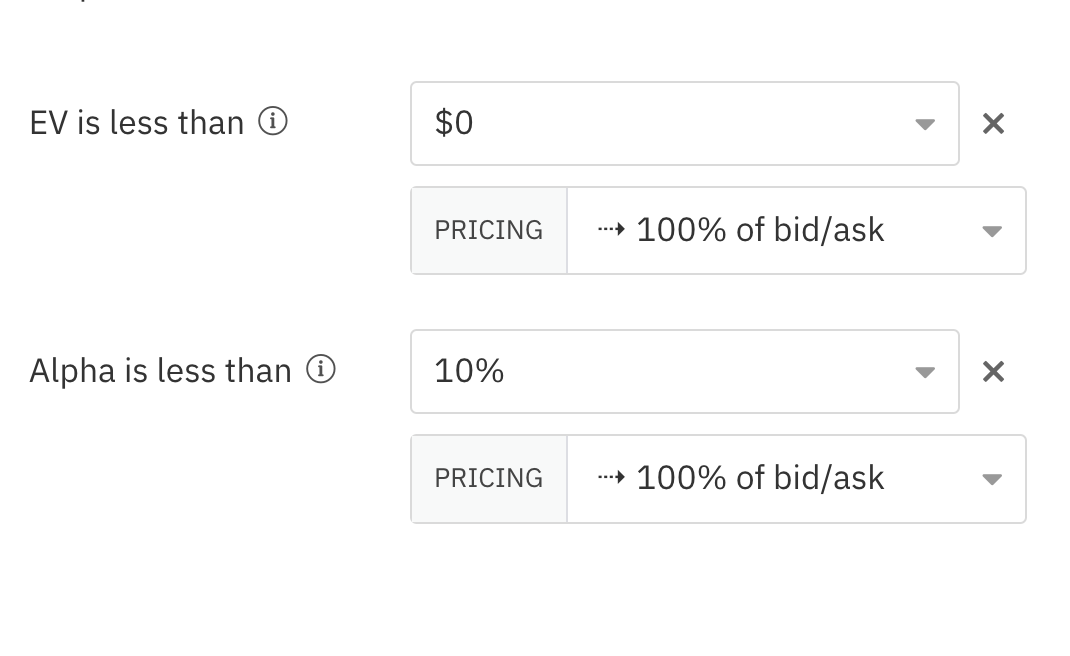Remove the Alpha is less than condition
This screenshot has width=1070, height=656.
tap(993, 371)
